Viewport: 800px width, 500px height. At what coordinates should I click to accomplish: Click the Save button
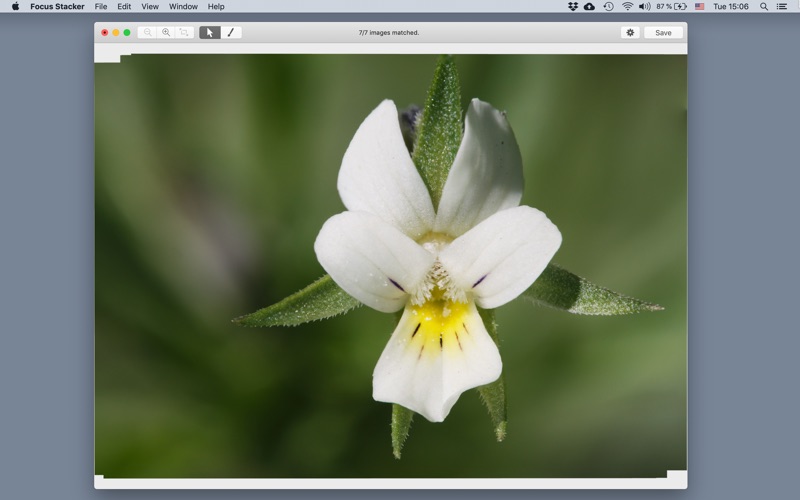point(663,32)
